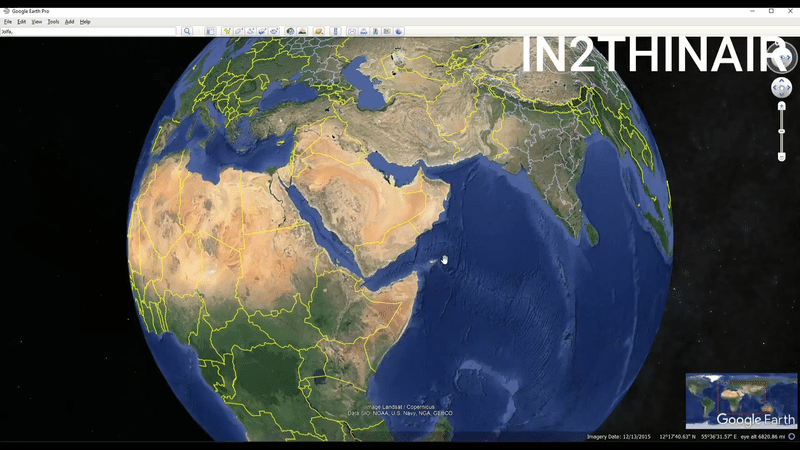The width and height of the screenshot is (800, 450).
Task: Show historical imagery with clock icon
Action: (290, 31)
